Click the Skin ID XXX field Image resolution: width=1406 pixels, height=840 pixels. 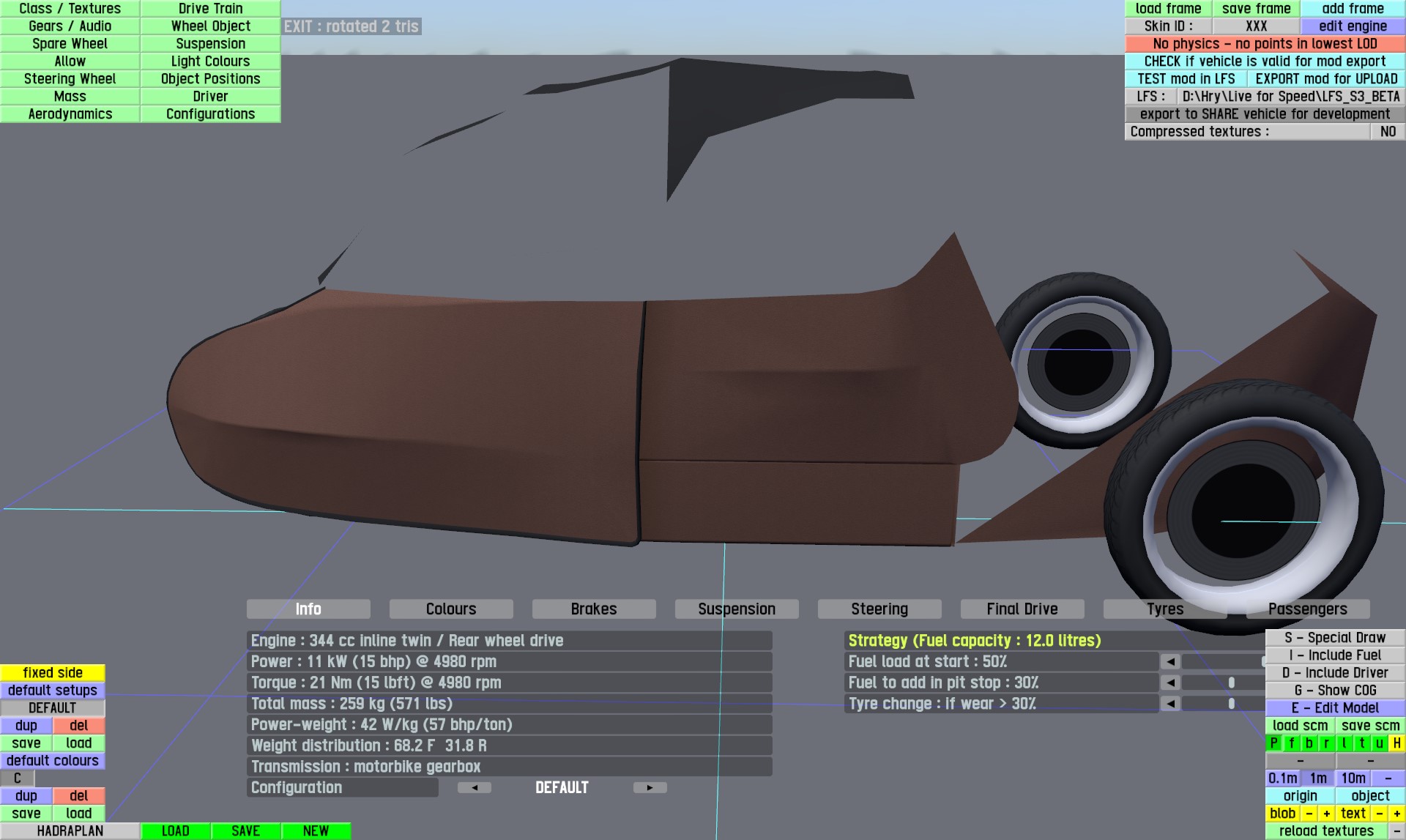point(1256,26)
